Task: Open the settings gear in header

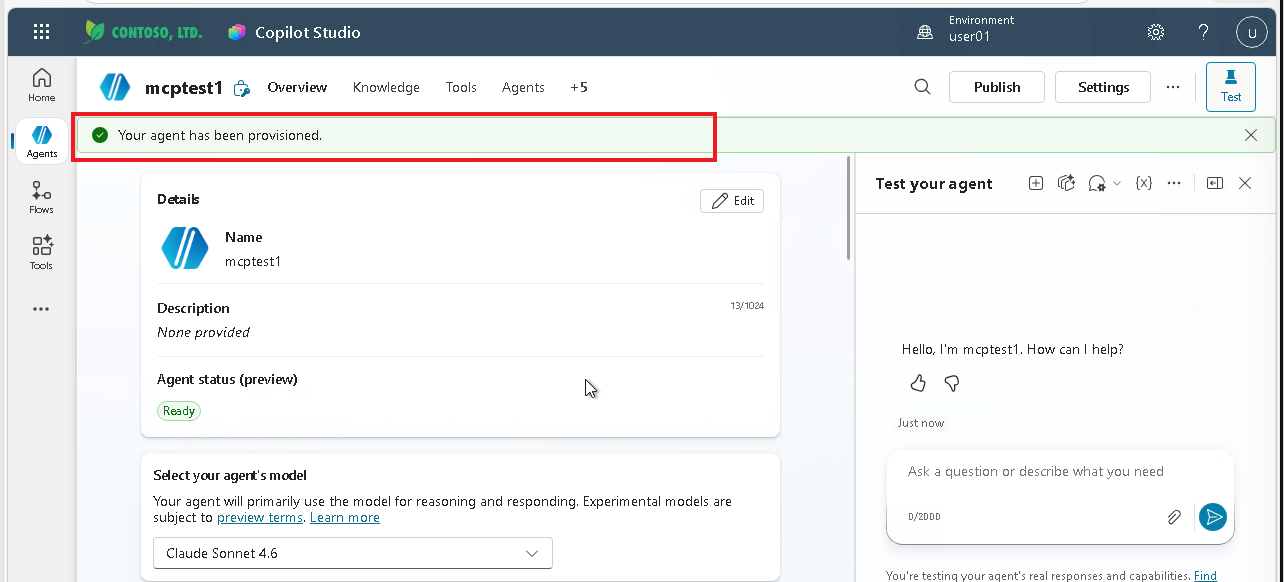Action: point(1156,32)
